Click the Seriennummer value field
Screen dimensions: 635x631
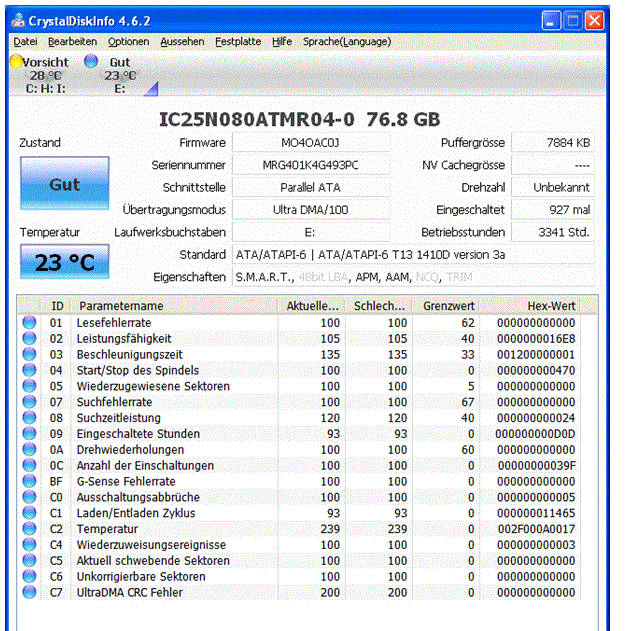pyautogui.click(x=311, y=165)
